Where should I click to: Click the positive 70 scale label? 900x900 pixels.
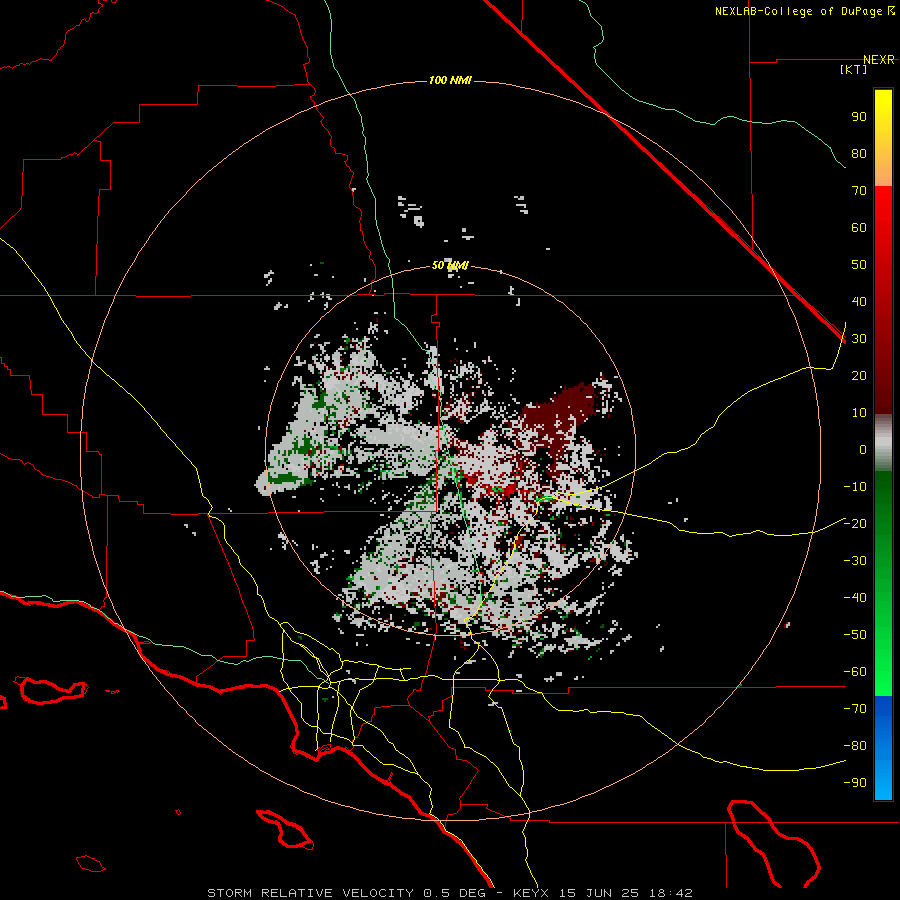click(859, 191)
